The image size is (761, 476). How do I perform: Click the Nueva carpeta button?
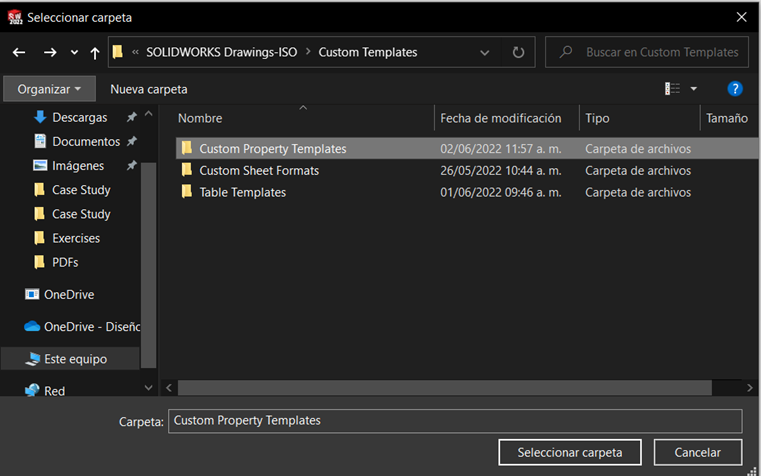pyautogui.click(x=149, y=89)
